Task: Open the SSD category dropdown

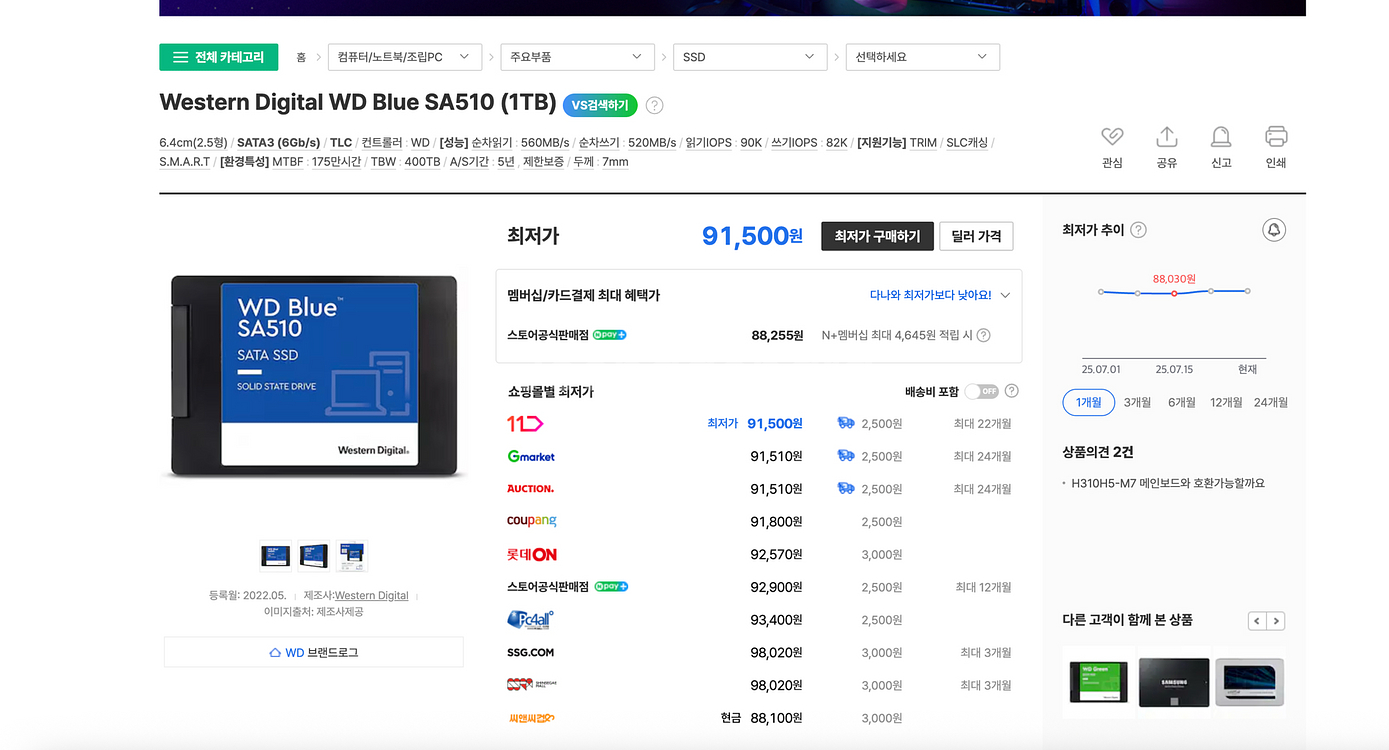Action: [750, 57]
